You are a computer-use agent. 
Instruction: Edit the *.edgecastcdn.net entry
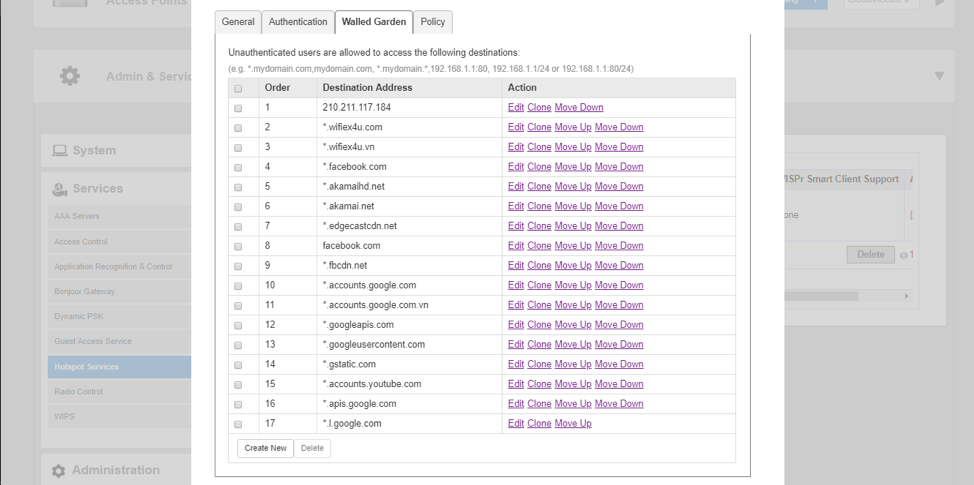(x=516, y=226)
